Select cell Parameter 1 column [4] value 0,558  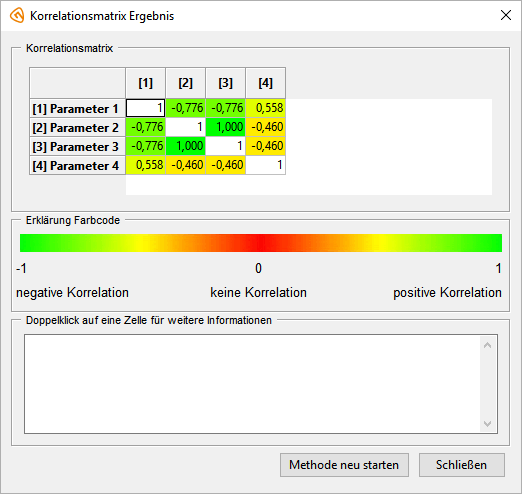pos(266,108)
